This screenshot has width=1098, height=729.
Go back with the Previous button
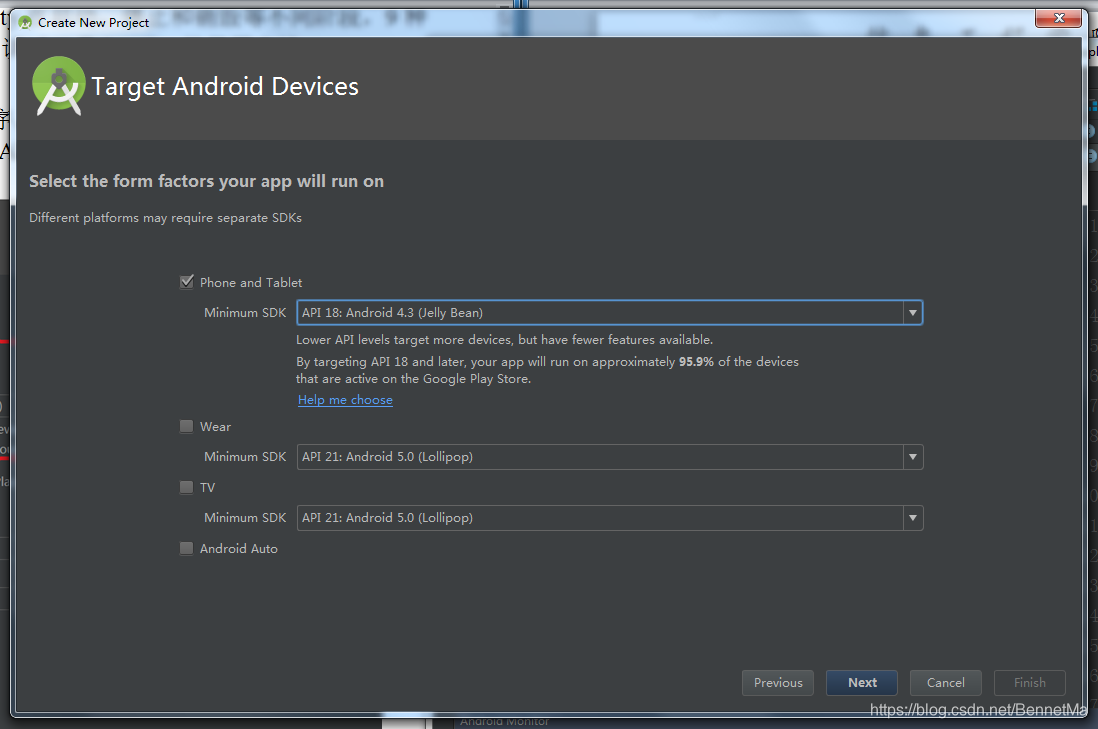778,683
